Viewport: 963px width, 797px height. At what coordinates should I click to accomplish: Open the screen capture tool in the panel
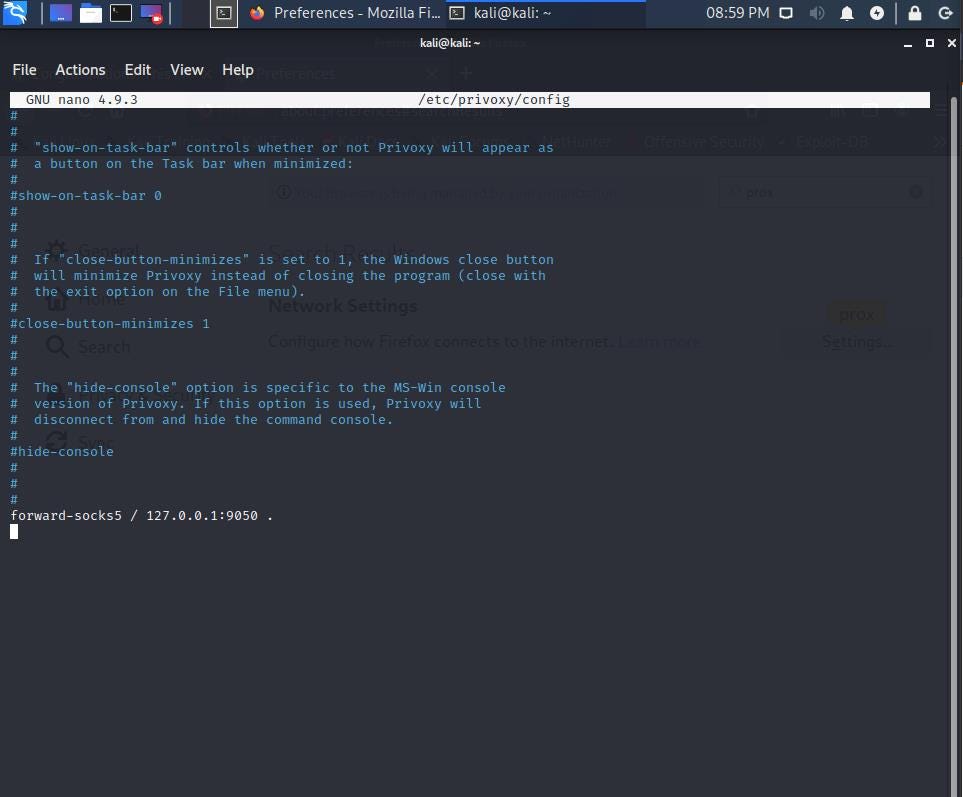tap(150, 13)
